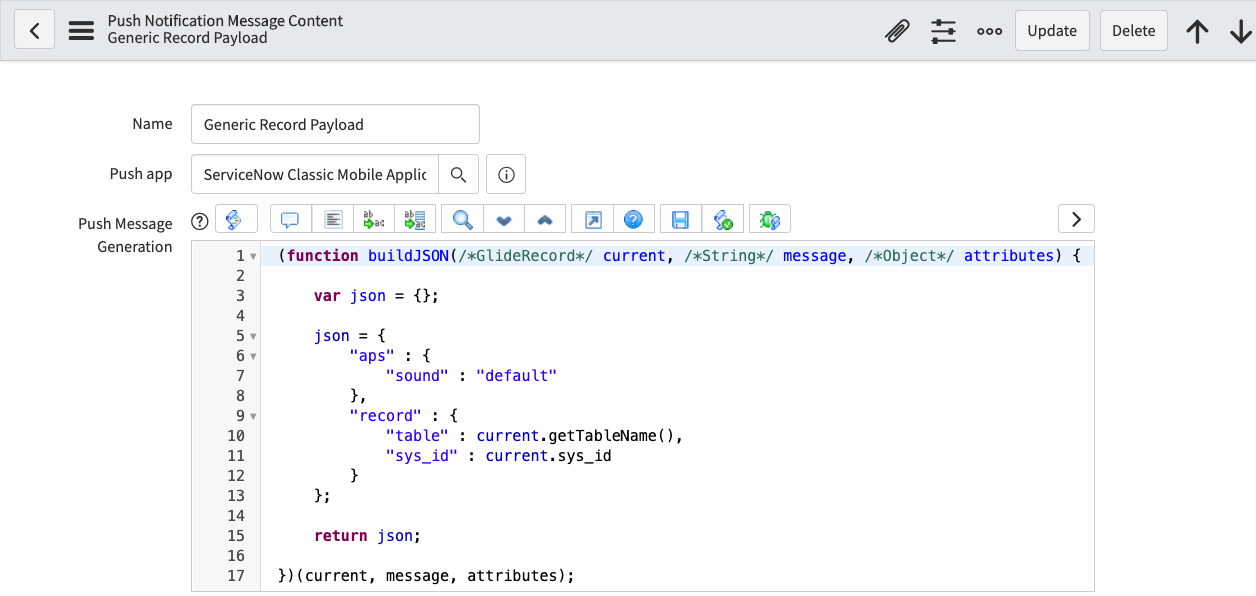Click the Update button
The width and height of the screenshot is (1256, 596).
coord(1052,31)
